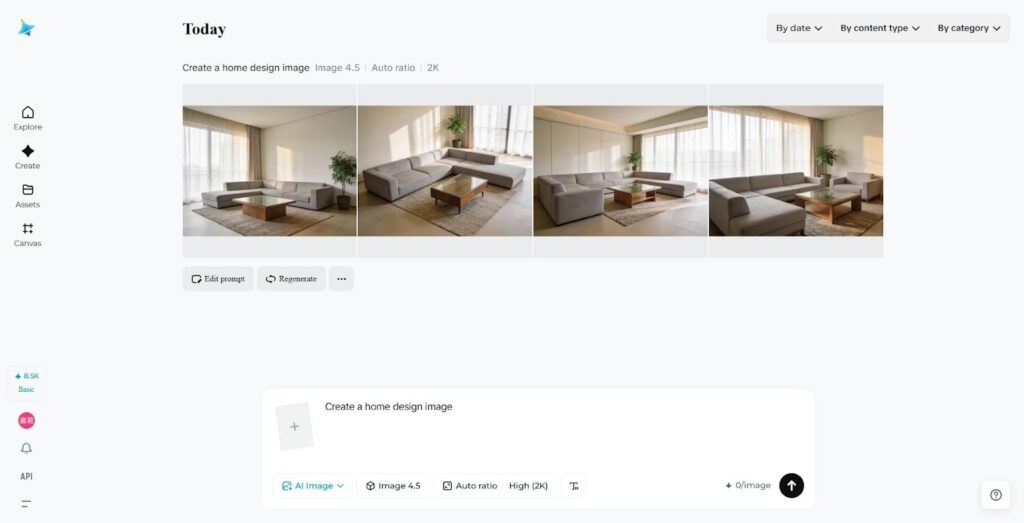Open the Auto ratio High (2K) setting
Image resolution: width=1024 pixels, height=523 pixels.
[496, 486]
